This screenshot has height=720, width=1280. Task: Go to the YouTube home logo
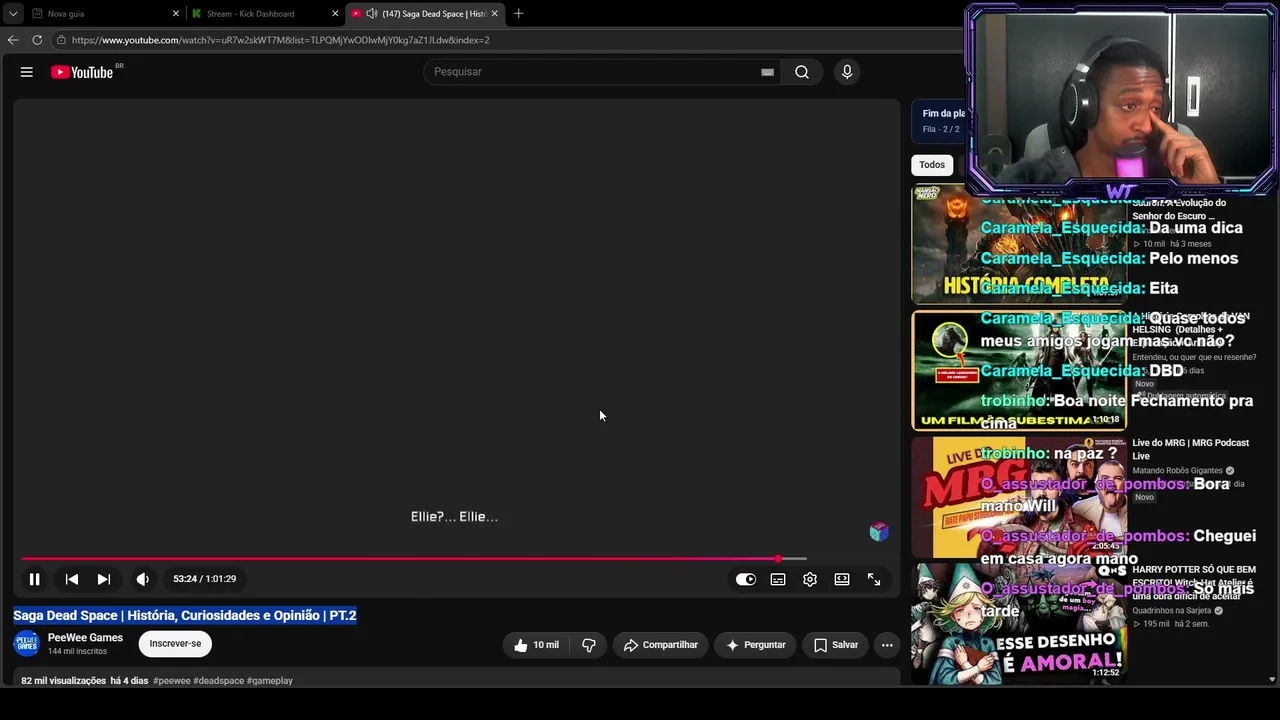pos(82,72)
